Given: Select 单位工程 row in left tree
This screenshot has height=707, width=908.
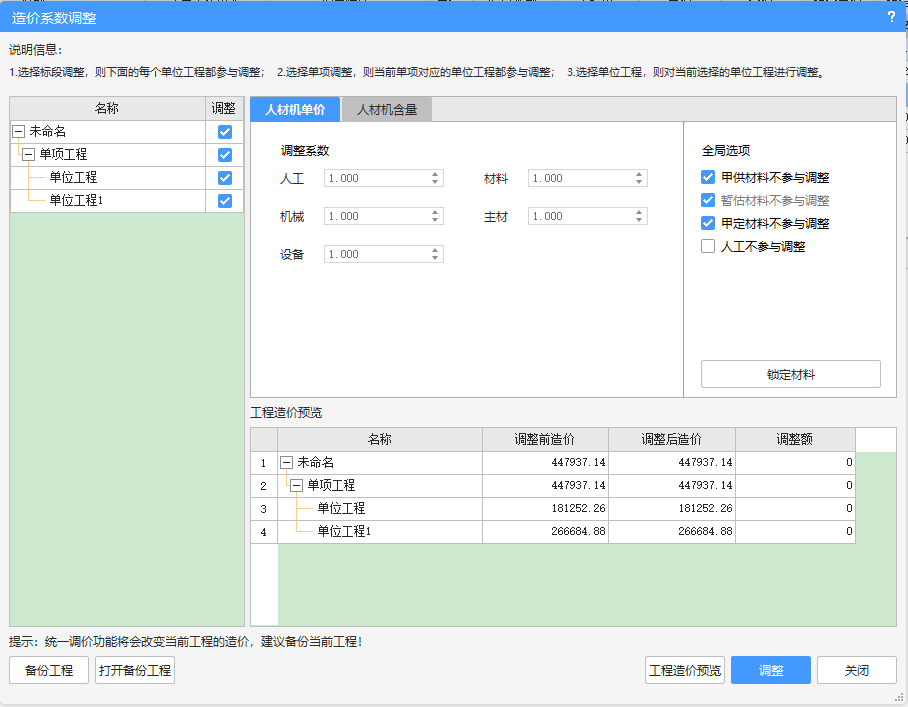Looking at the screenshot, I should [73, 178].
